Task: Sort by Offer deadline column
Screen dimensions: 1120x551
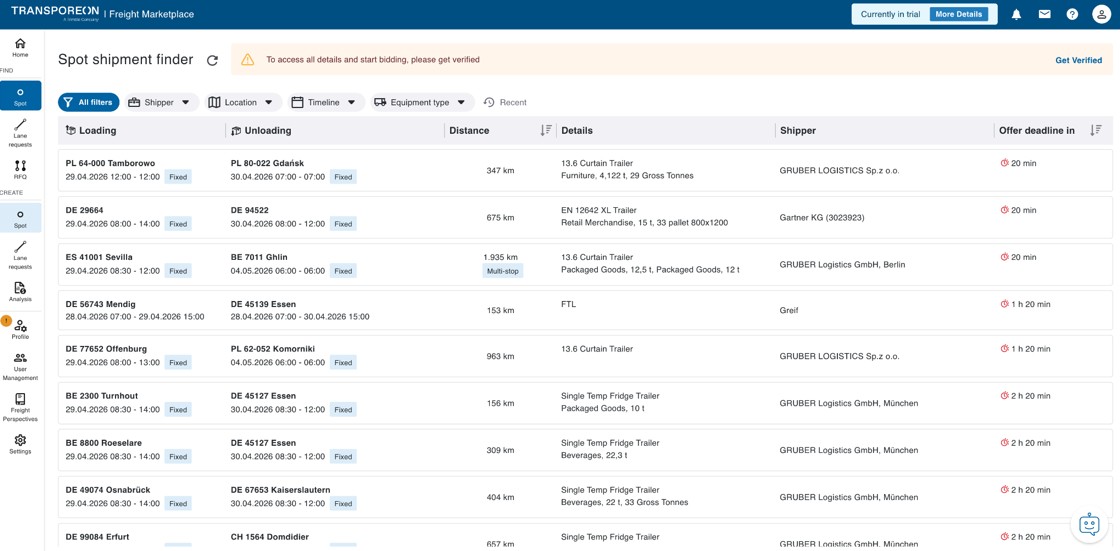Action: point(1096,130)
